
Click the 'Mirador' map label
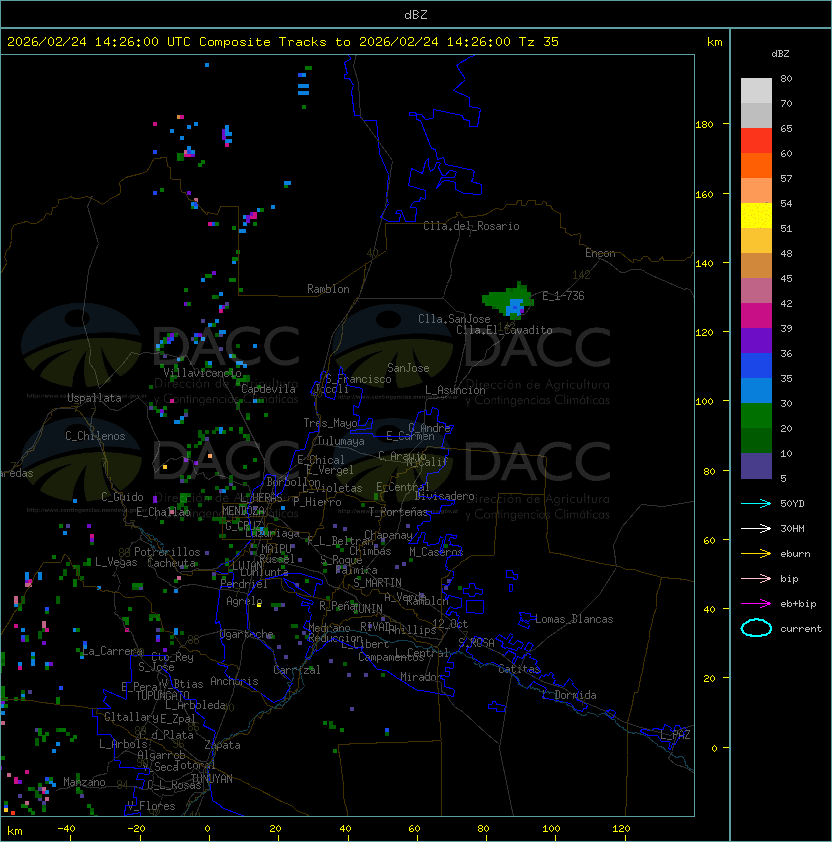click(x=421, y=677)
